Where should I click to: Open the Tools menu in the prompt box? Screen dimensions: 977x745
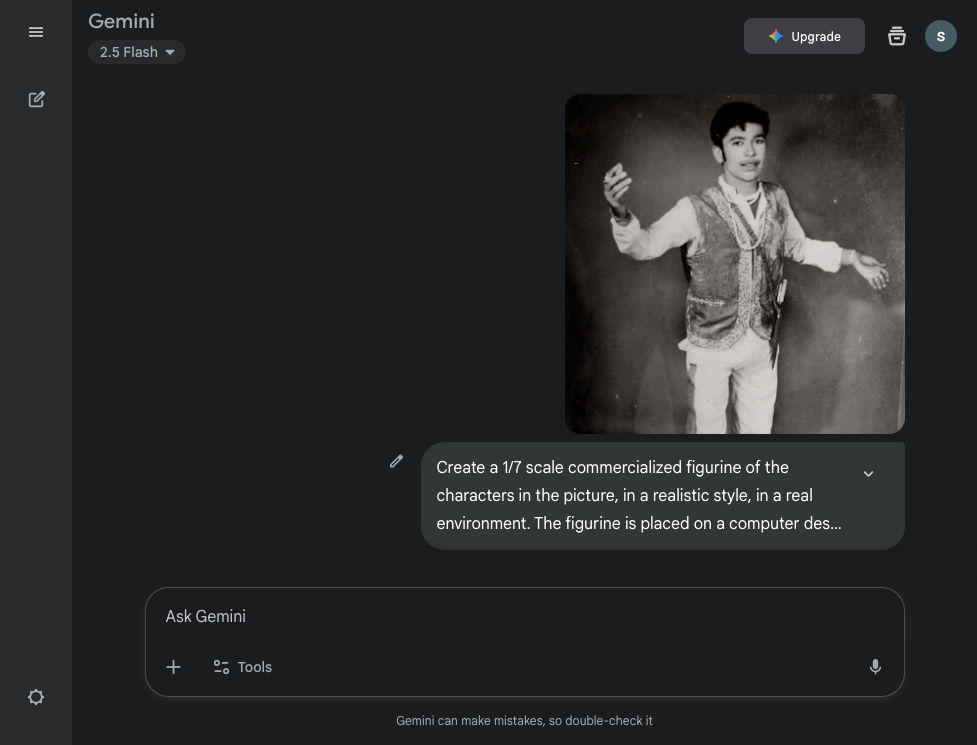242,667
